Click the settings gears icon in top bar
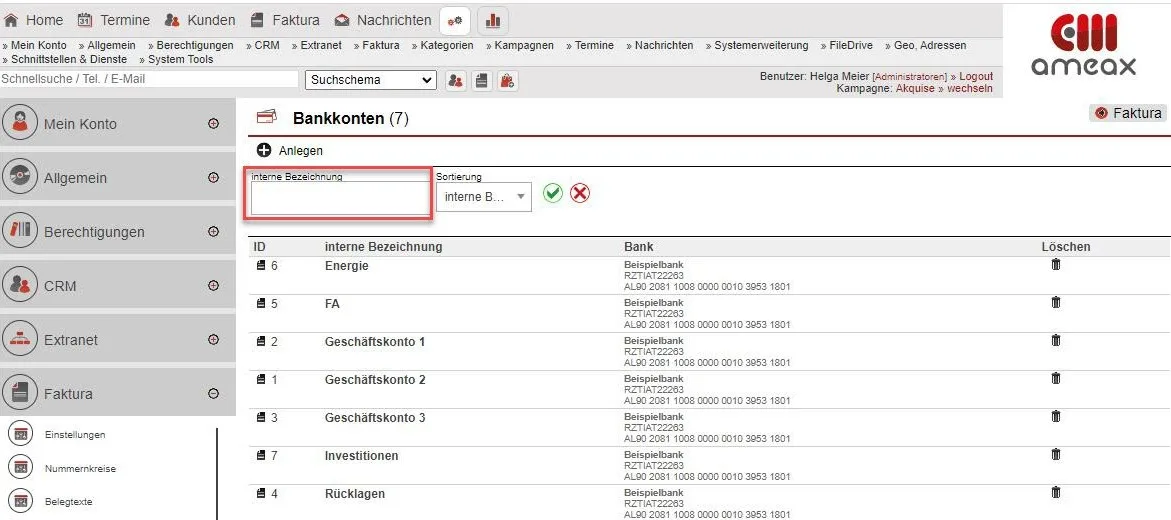The height and width of the screenshot is (520, 1171). 455,20
